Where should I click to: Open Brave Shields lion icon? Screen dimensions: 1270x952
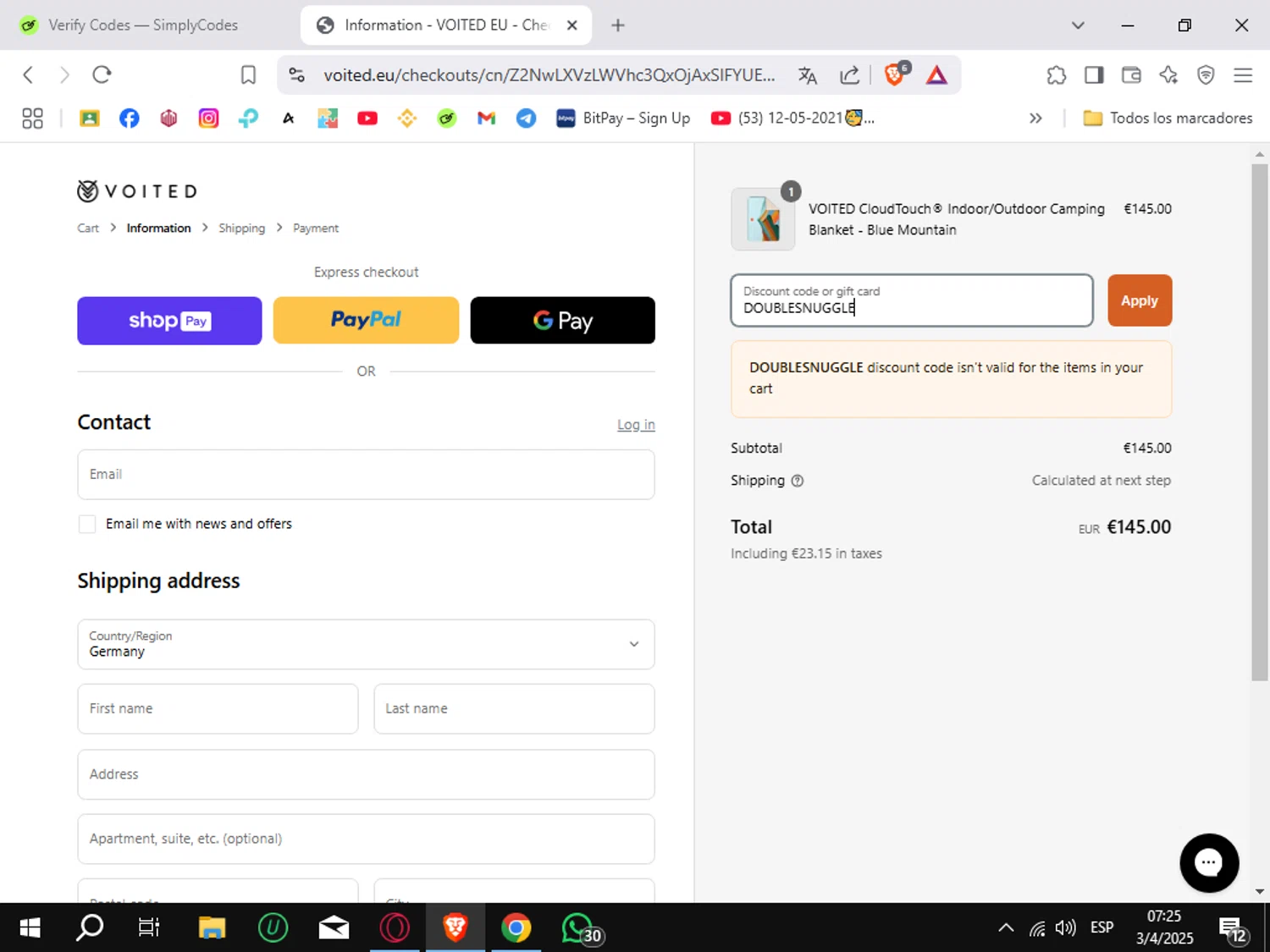coord(895,75)
